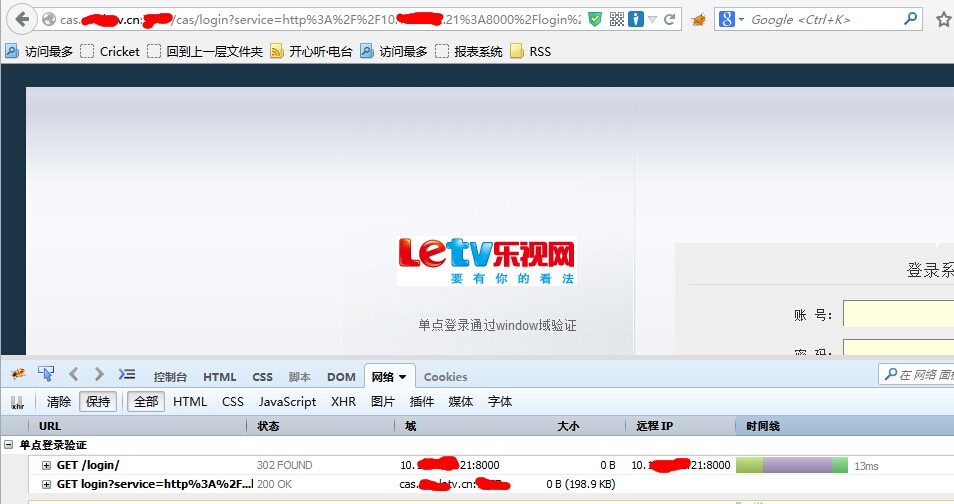Reload the page with the refresh icon

[x=669, y=19]
